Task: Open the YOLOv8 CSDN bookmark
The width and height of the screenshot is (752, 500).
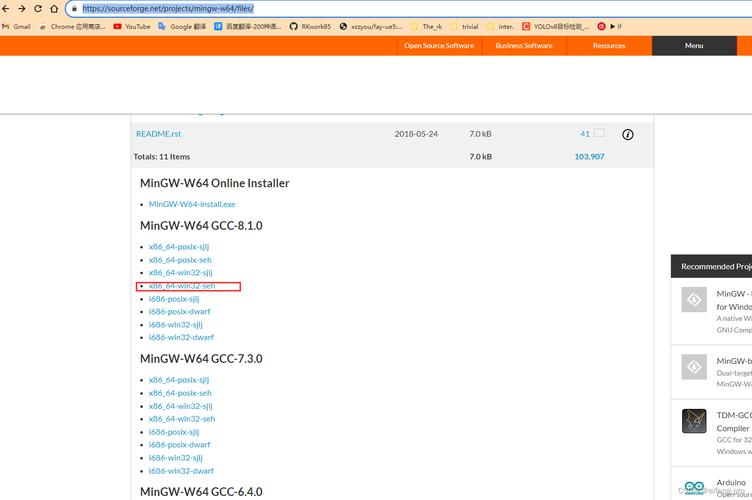Action: (556, 27)
